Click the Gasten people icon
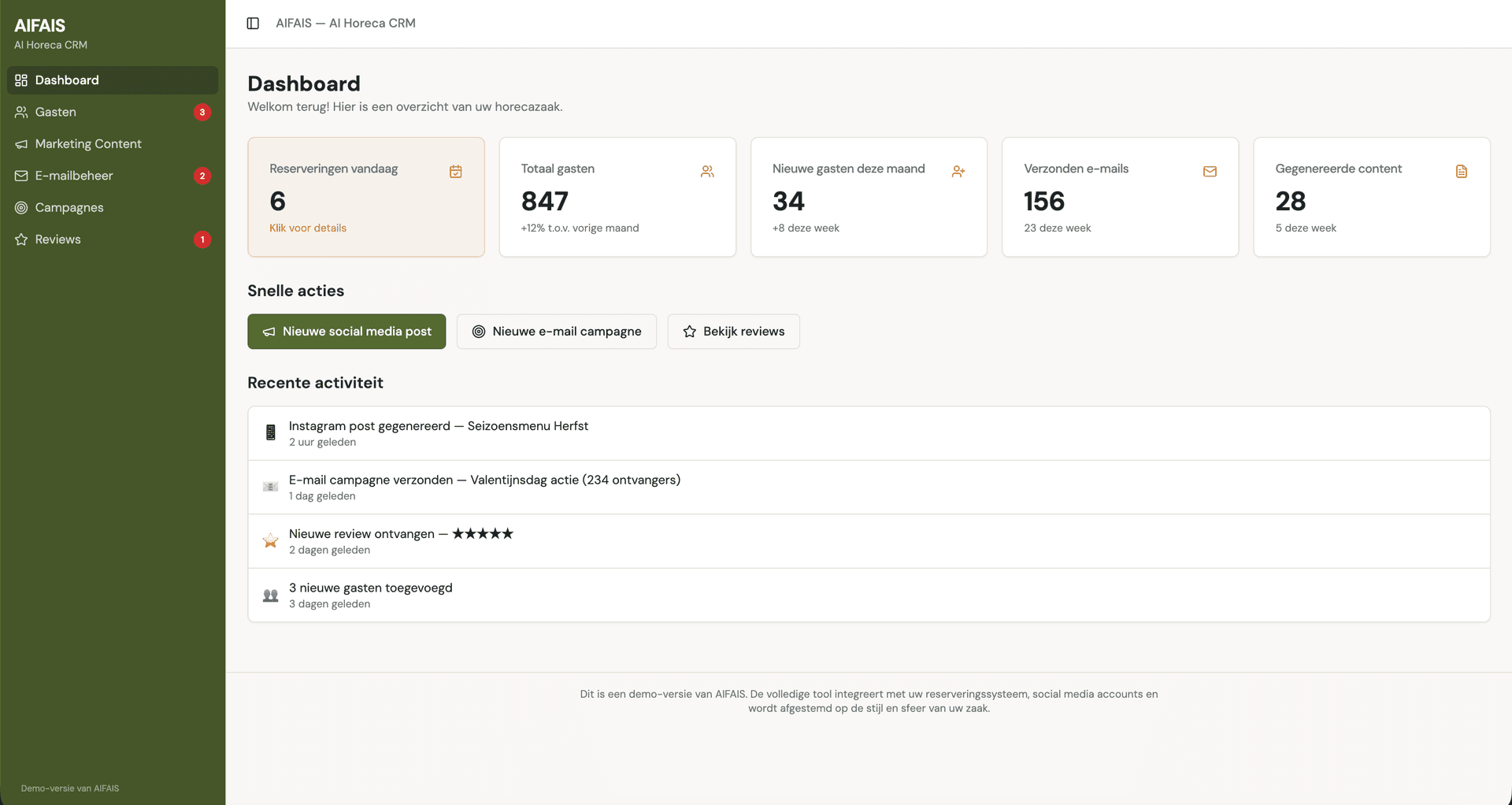The width and height of the screenshot is (1512, 805). click(x=20, y=112)
